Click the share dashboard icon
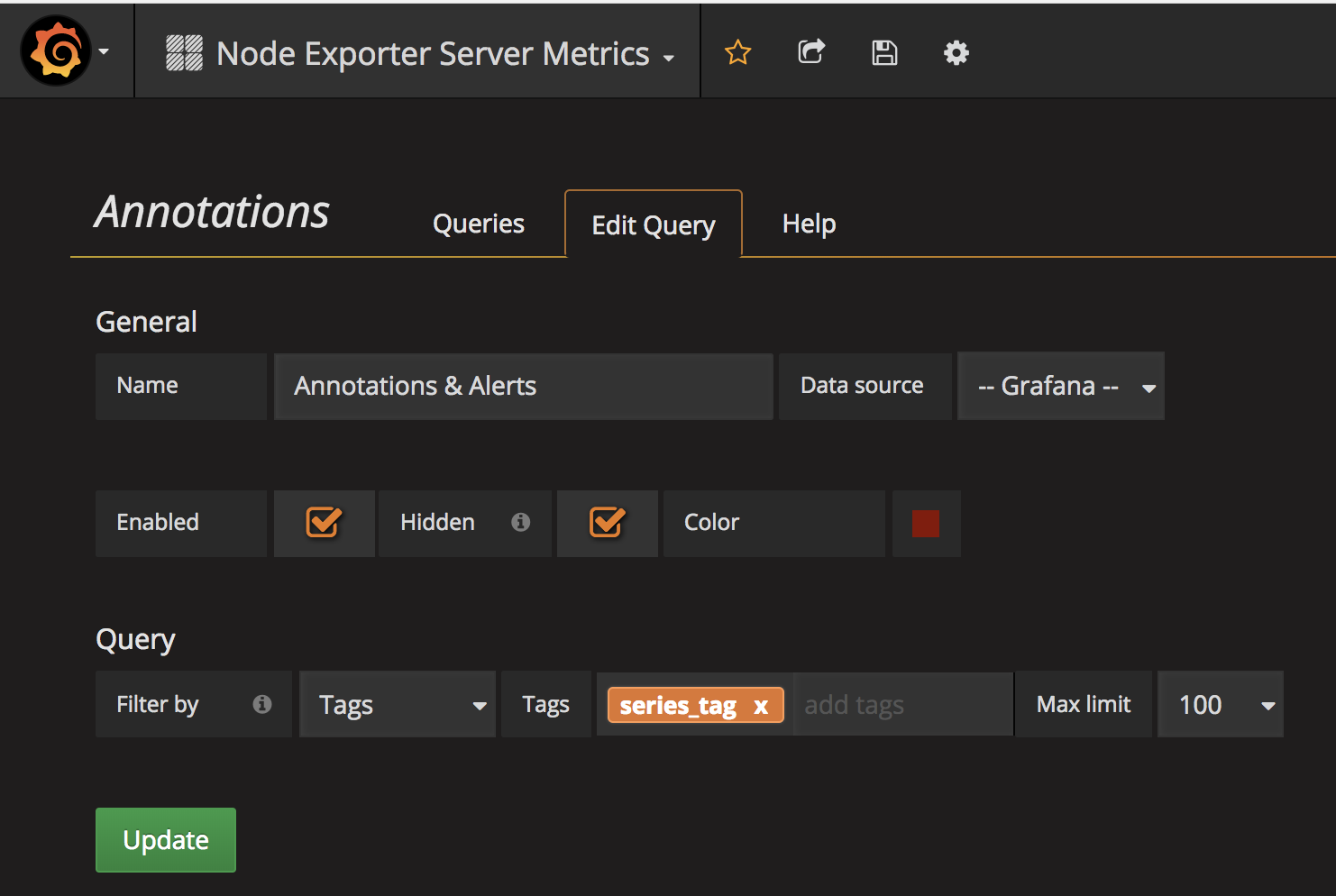The height and width of the screenshot is (896, 1336). coord(810,52)
